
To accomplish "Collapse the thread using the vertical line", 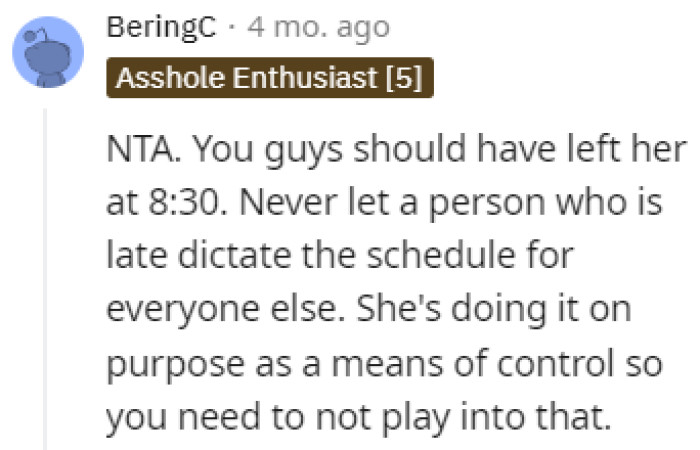I will [45, 280].
